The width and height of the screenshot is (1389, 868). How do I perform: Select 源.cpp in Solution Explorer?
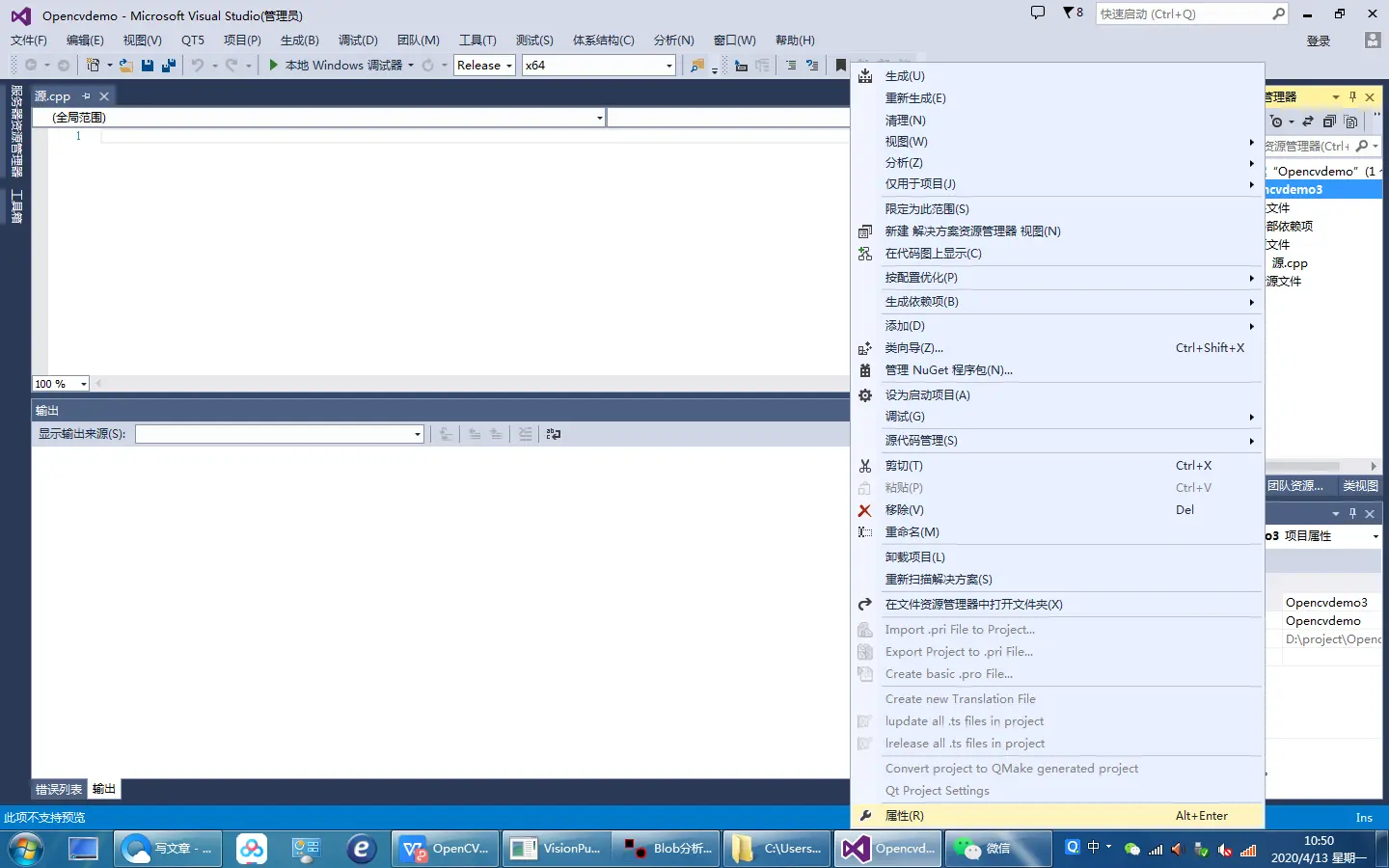pyautogui.click(x=1290, y=263)
